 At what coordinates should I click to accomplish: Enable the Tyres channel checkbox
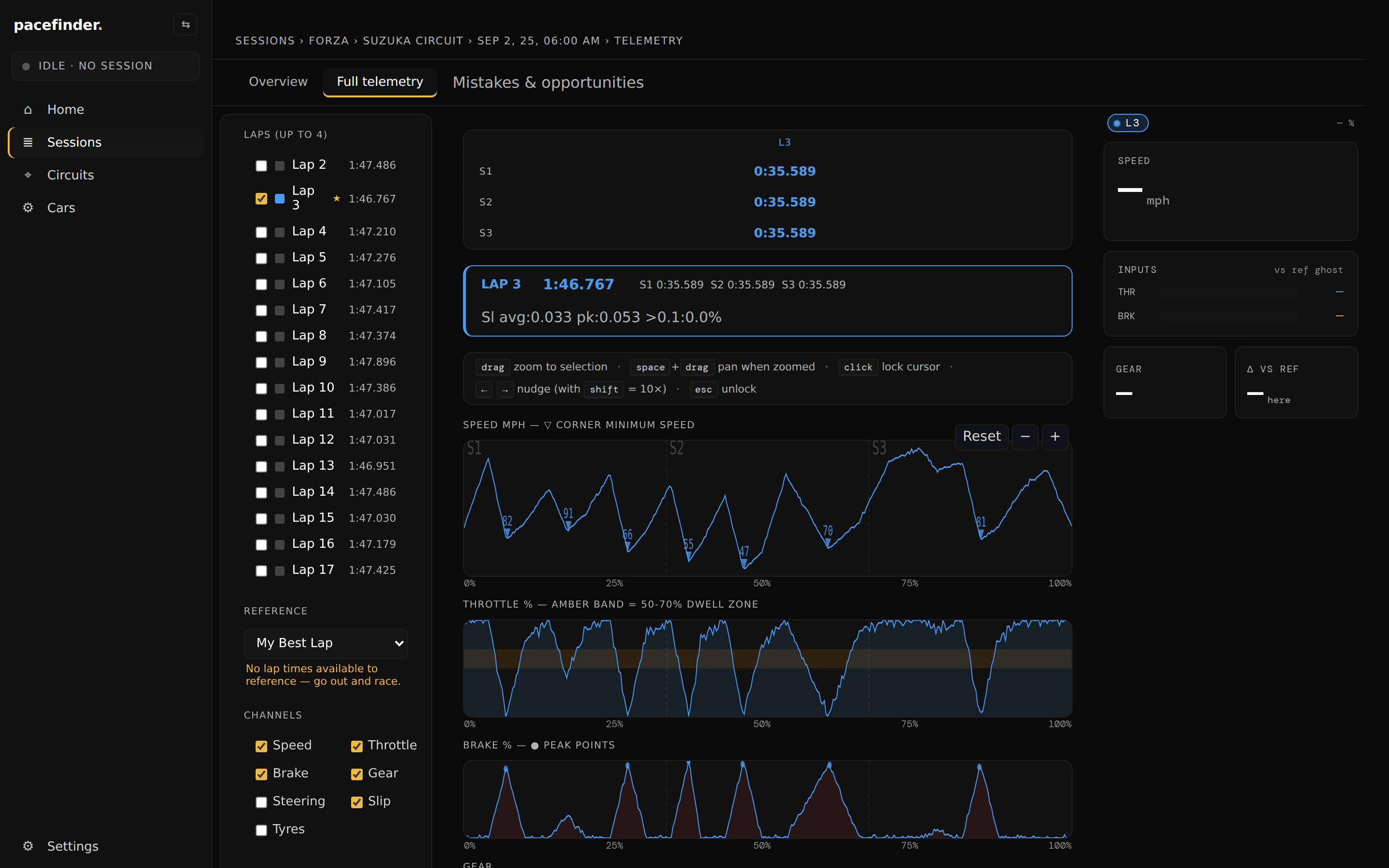click(261, 830)
